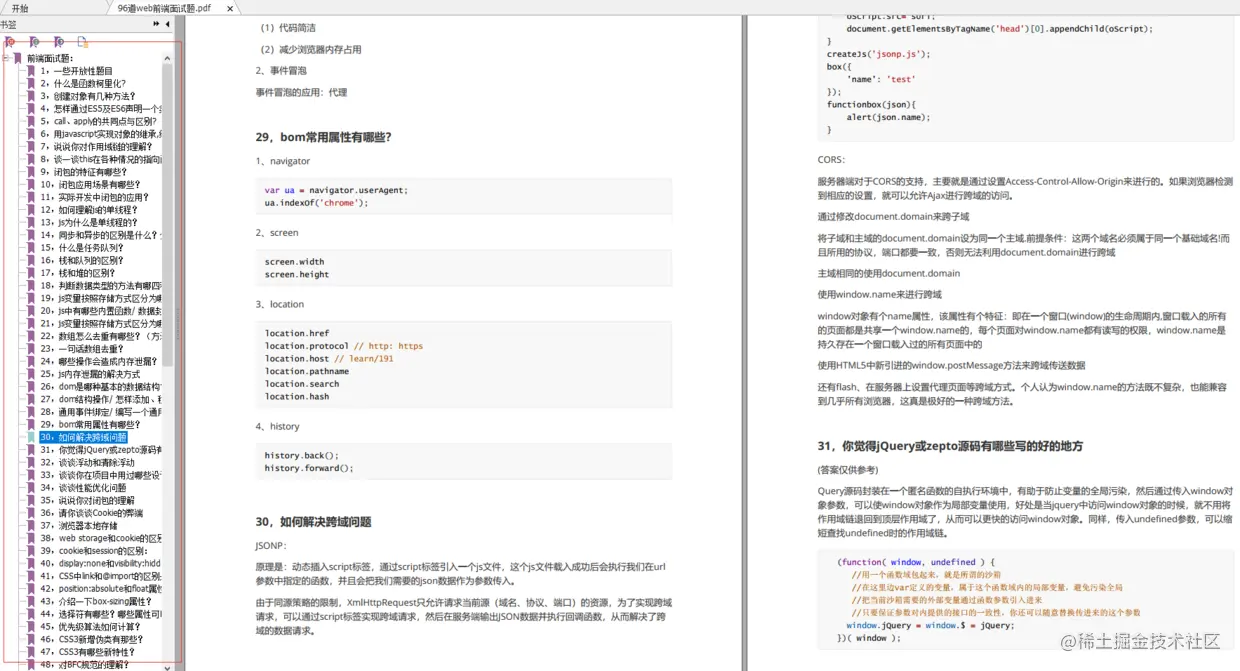Jump to bookmark 41，CSS中link和@import的区别
The width and height of the screenshot is (1240, 671).
point(100,576)
